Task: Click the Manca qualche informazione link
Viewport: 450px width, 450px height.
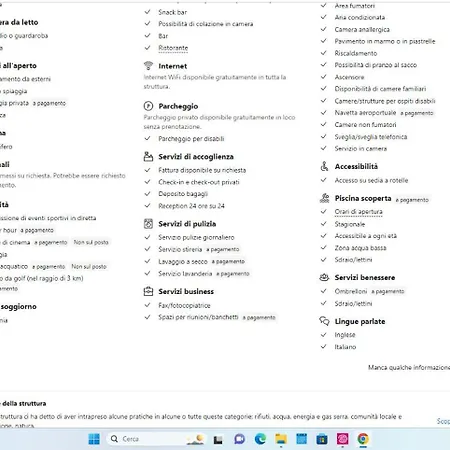Action: point(409,367)
